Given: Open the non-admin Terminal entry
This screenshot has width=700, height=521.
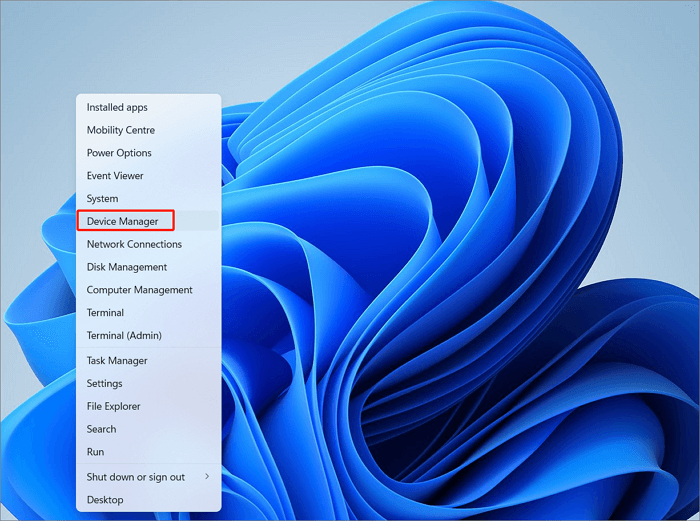Looking at the screenshot, I should pos(105,313).
